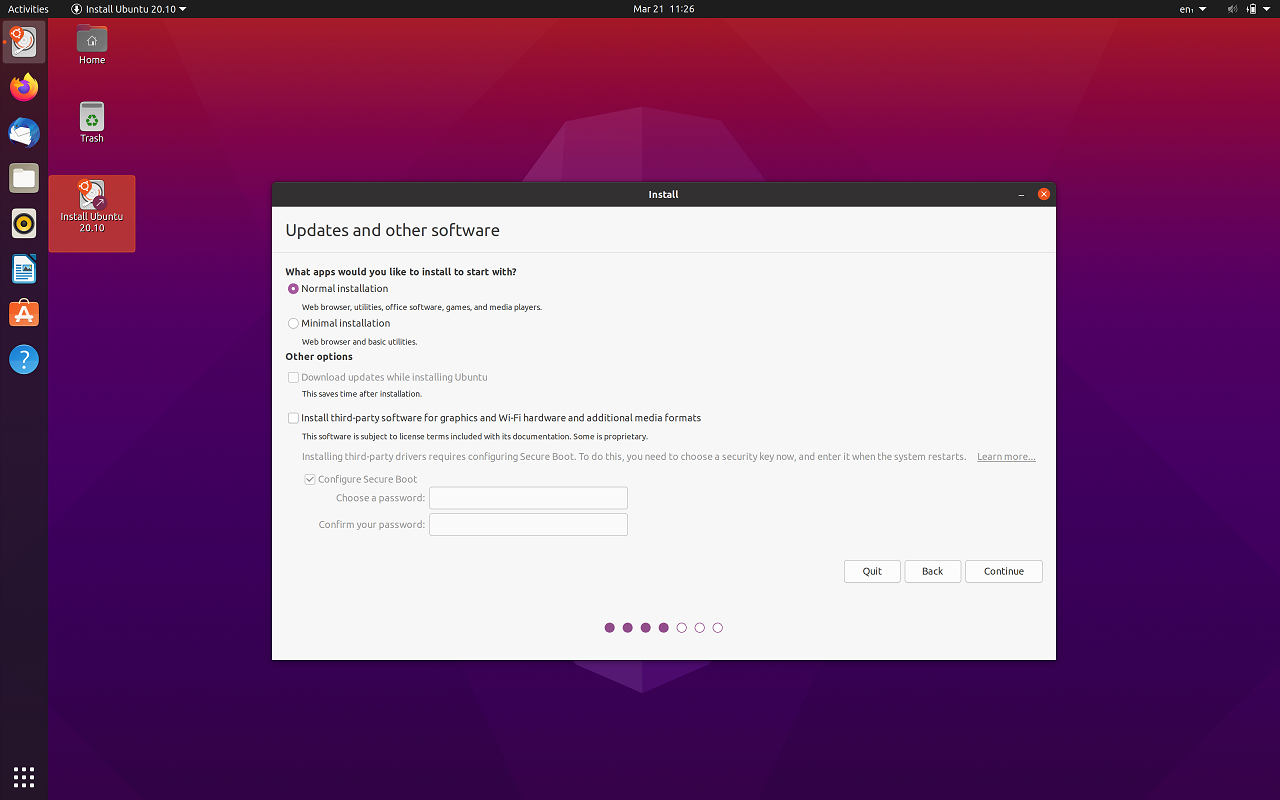This screenshot has width=1280, height=800.
Task: Select the Home desktop folder icon
Action: click(x=92, y=45)
